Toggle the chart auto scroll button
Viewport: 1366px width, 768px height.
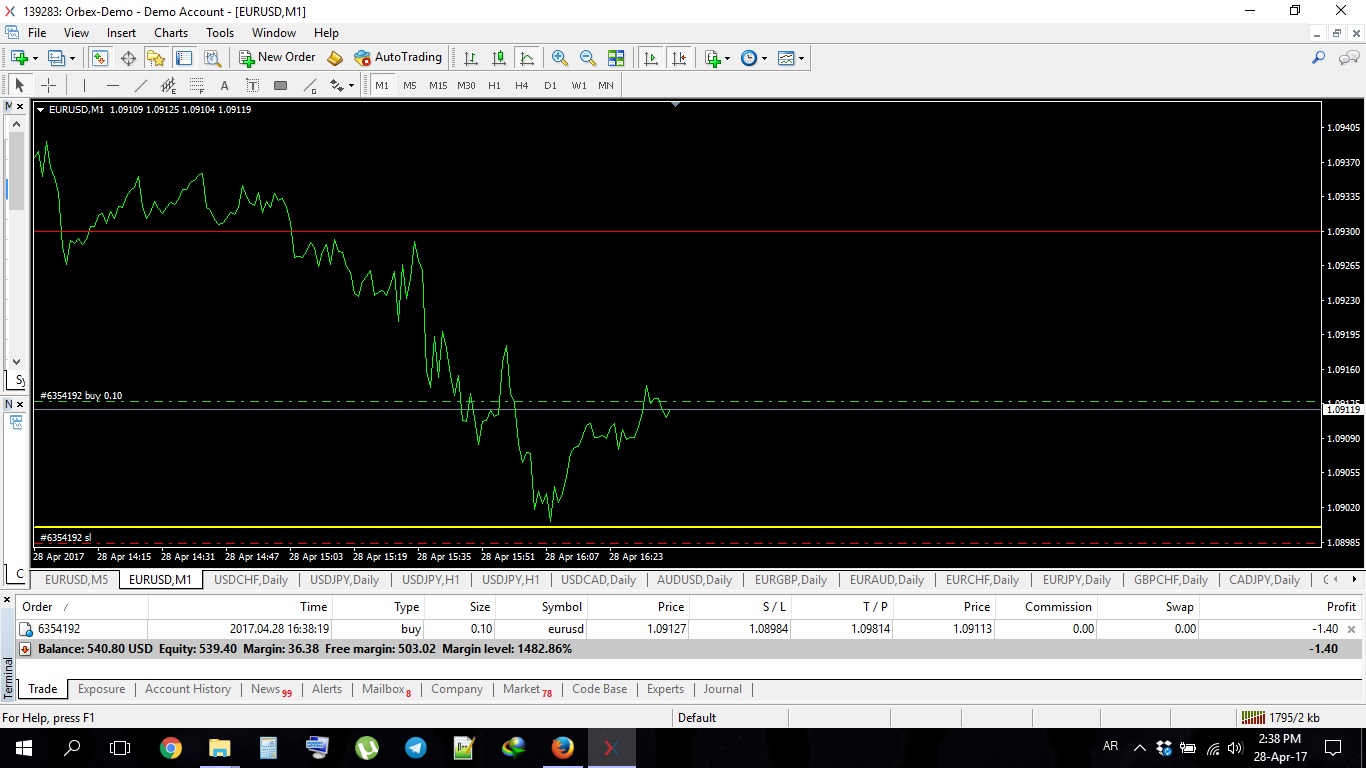click(x=651, y=58)
